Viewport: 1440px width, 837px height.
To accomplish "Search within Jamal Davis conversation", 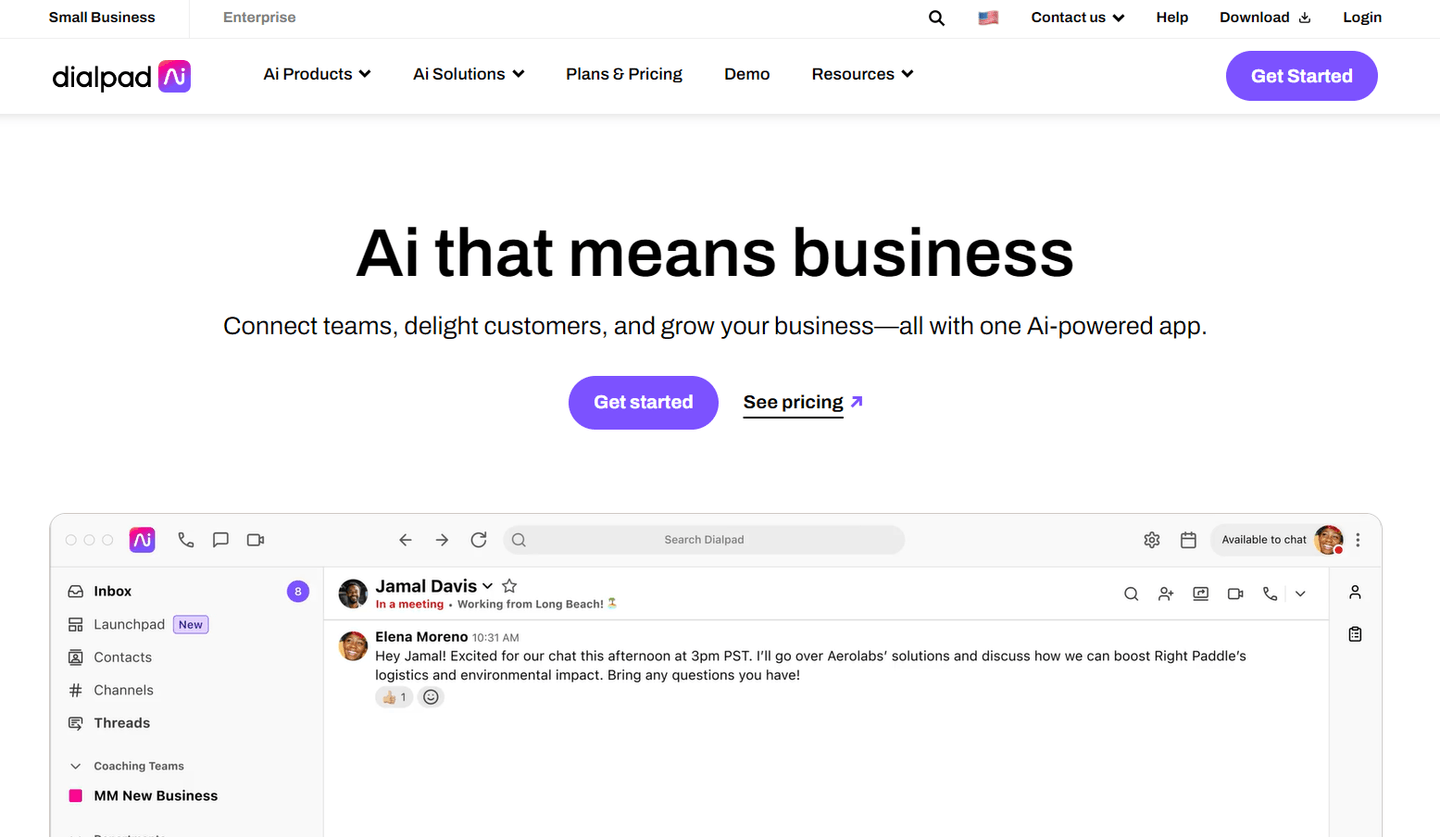I will tap(1131, 594).
